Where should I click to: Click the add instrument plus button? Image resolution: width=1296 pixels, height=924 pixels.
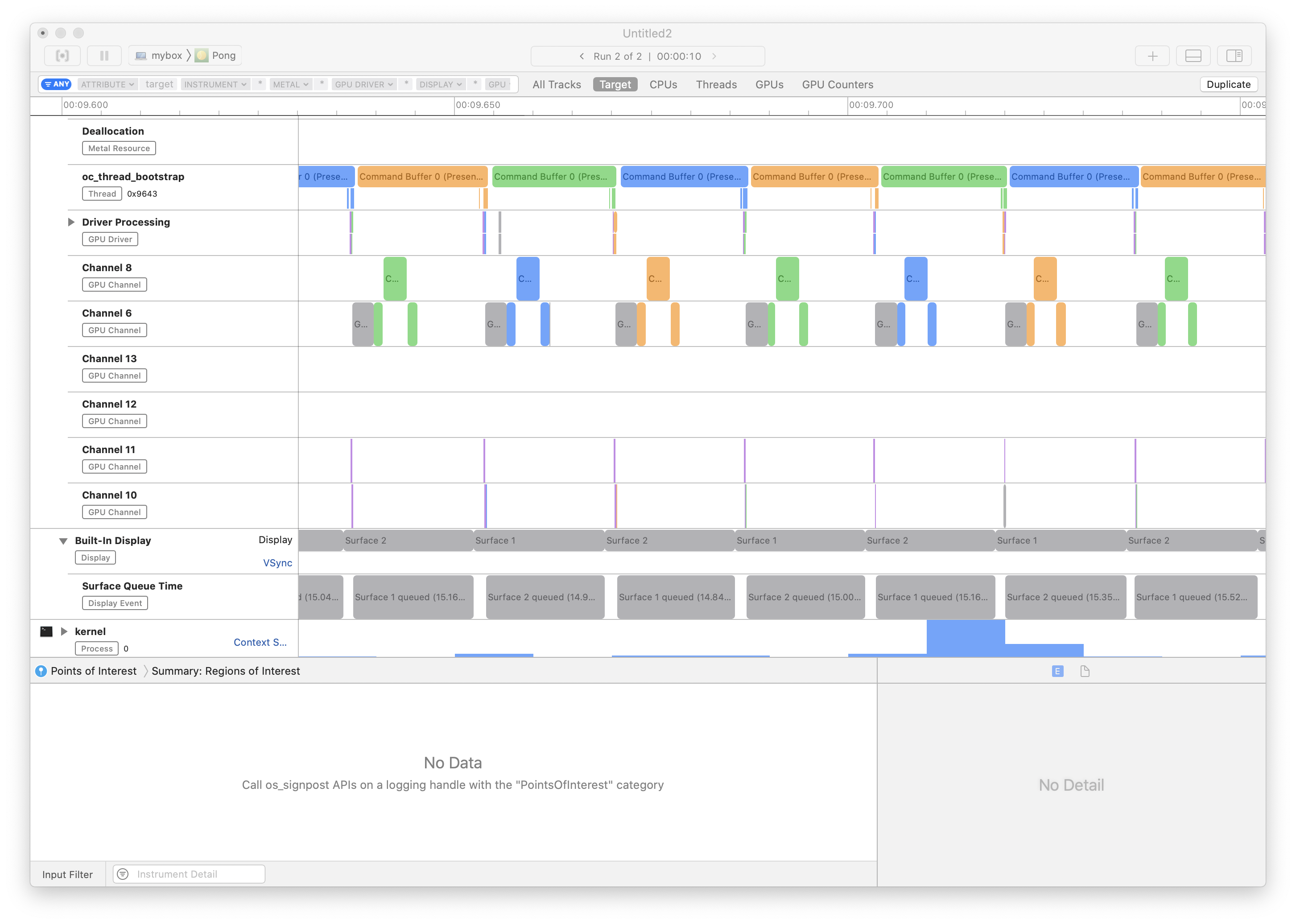click(1152, 56)
